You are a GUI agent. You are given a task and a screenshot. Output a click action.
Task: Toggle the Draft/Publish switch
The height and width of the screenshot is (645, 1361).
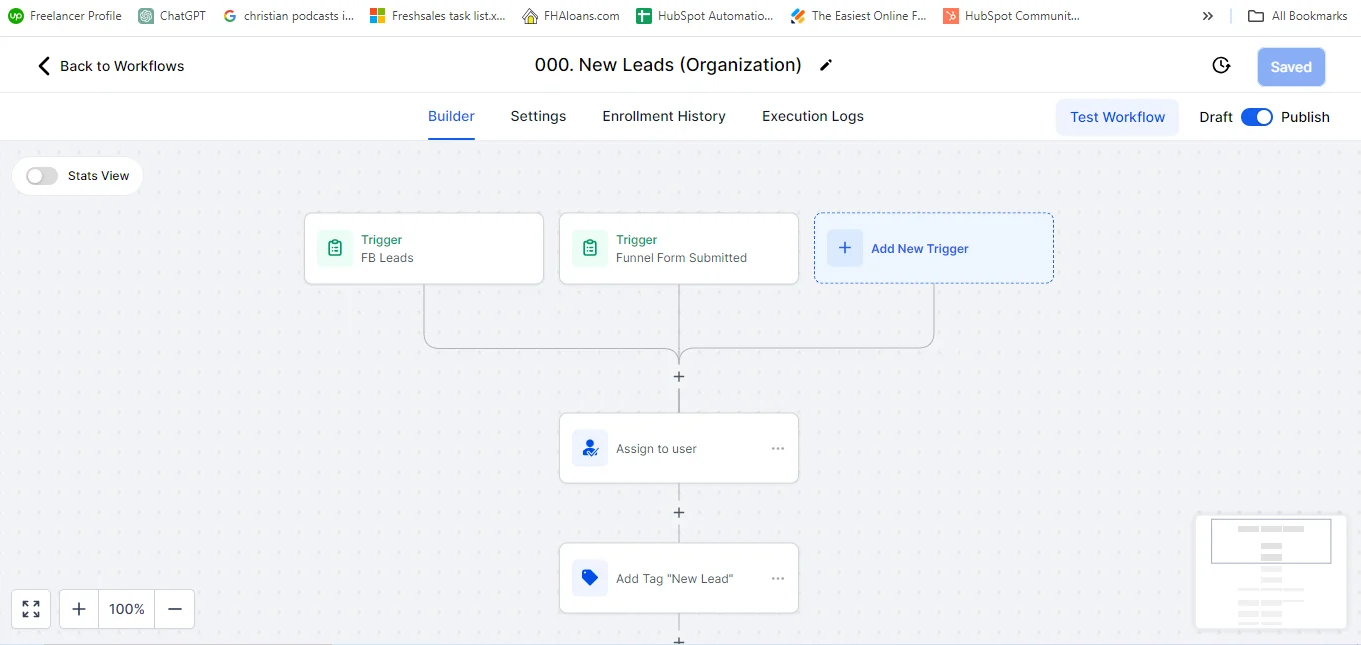(1257, 117)
